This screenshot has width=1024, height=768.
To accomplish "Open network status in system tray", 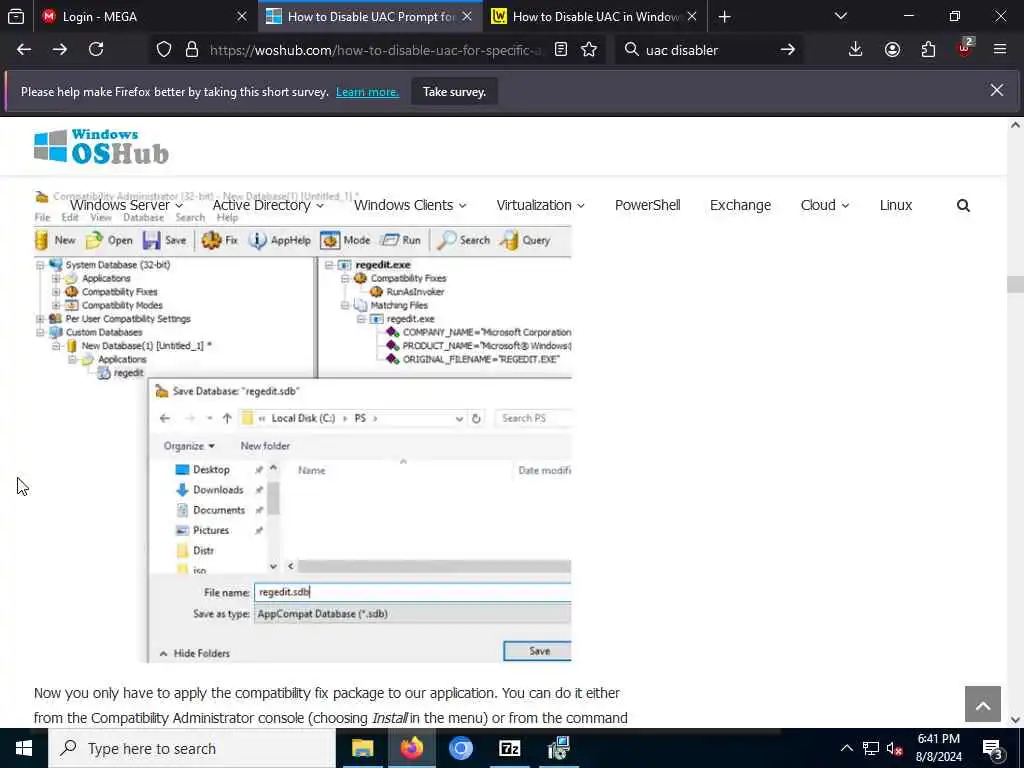I will point(871,749).
